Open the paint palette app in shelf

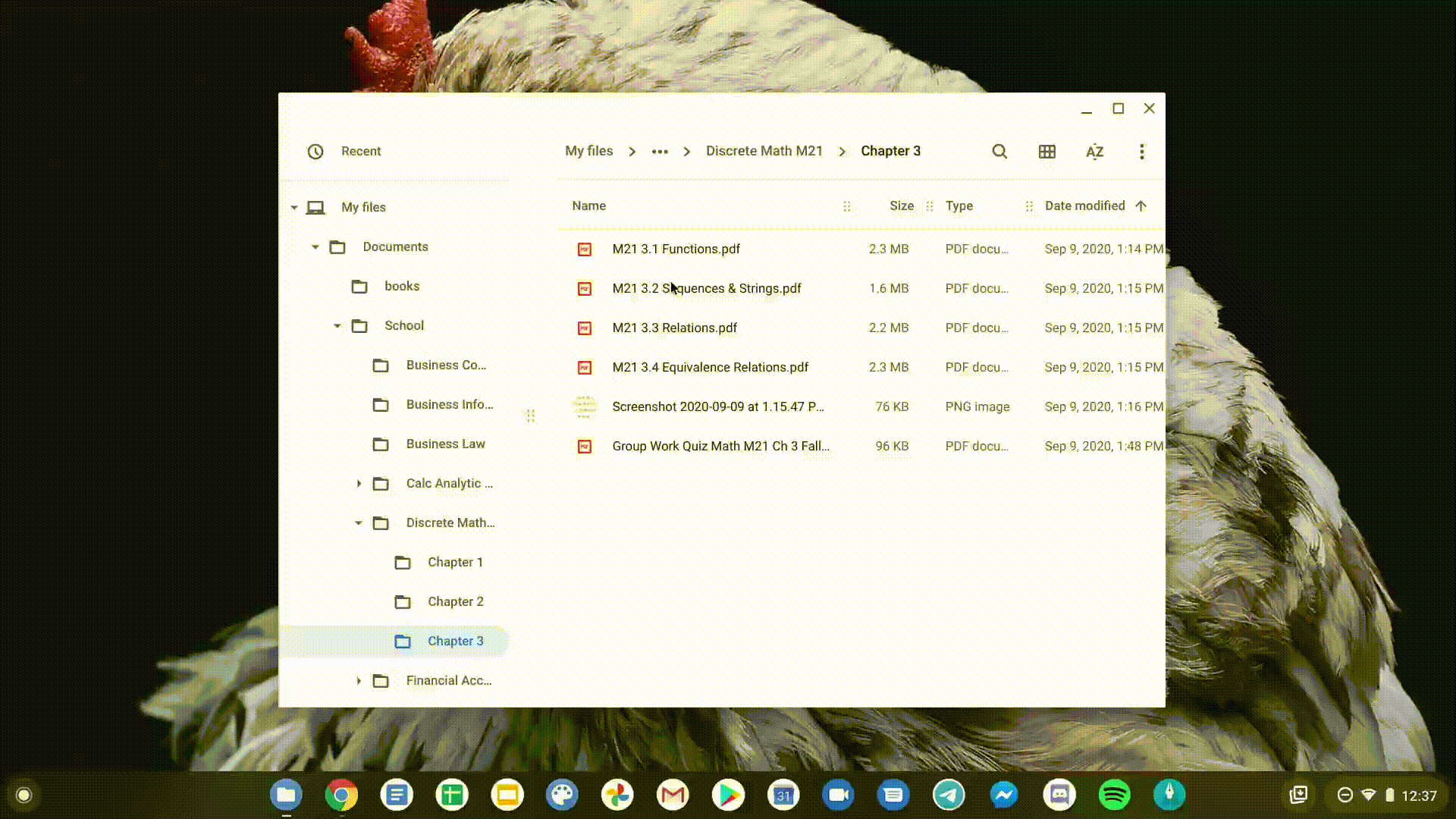pos(562,795)
